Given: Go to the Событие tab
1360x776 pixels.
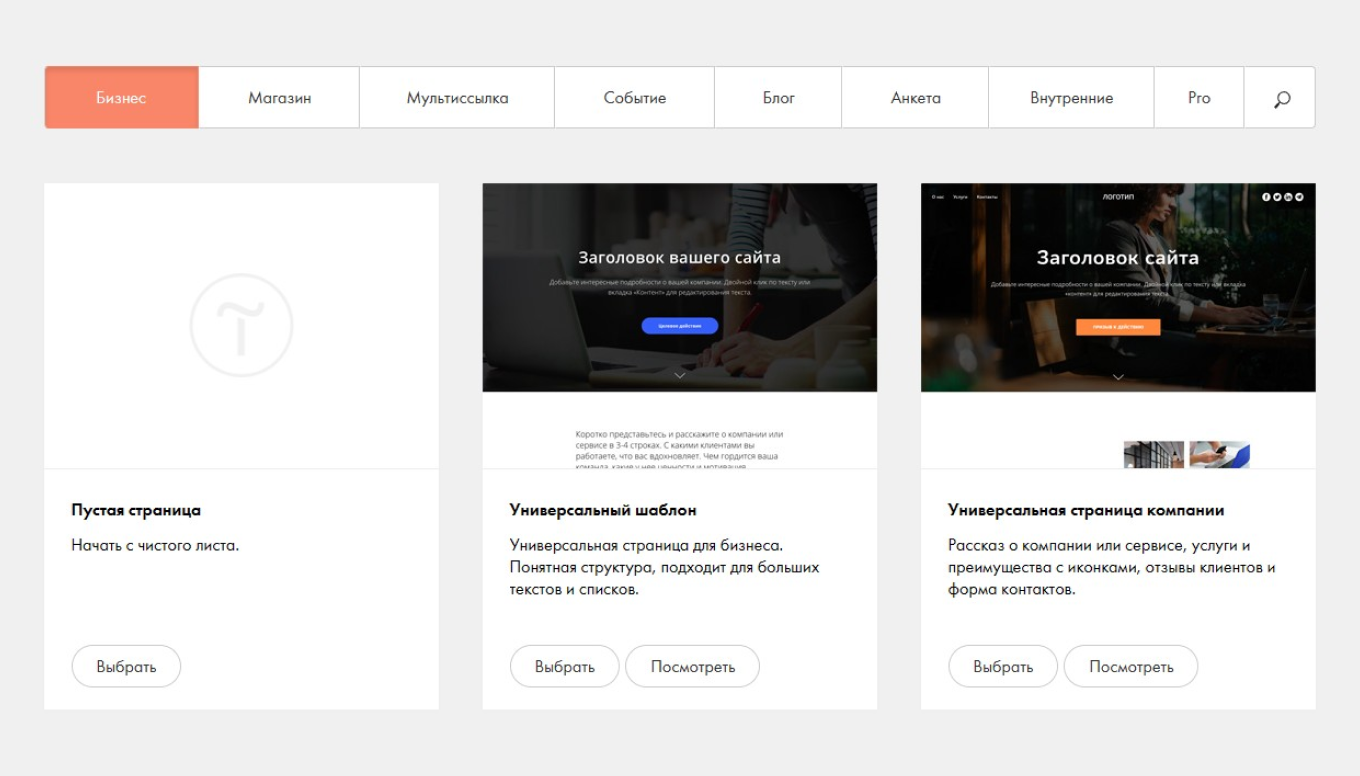Looking at the screenshot, I should coord(634,98).
